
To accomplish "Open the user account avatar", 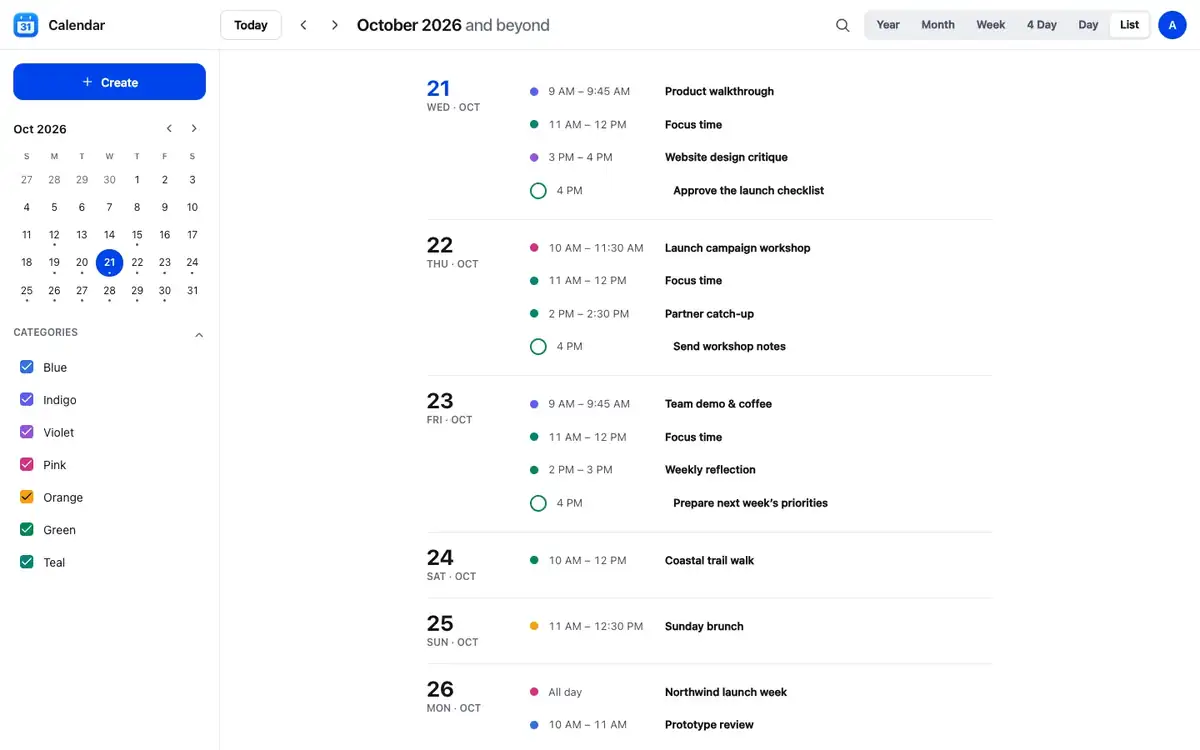I will [1172, 25].
